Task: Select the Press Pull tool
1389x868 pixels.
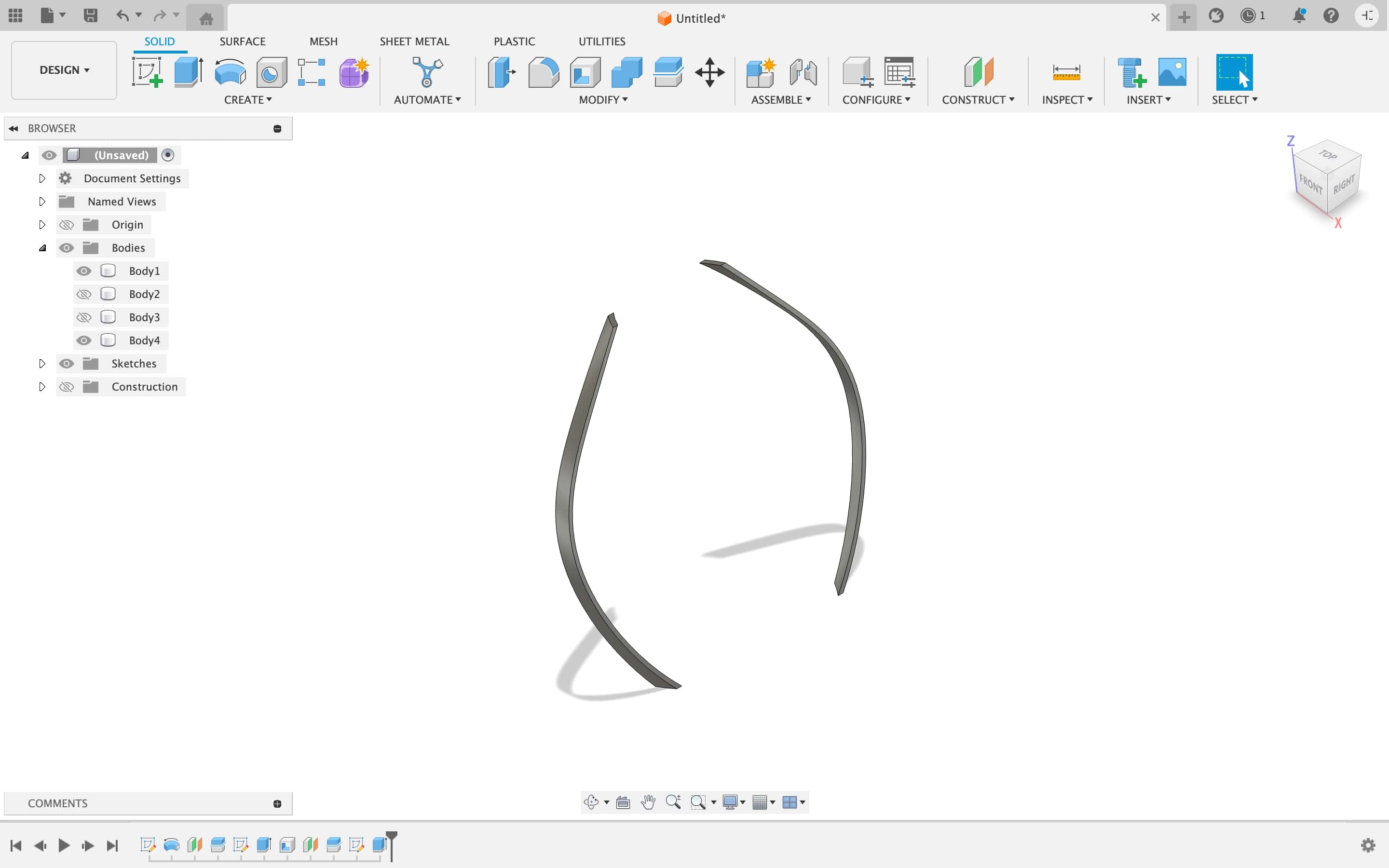Action: point(502,72)
